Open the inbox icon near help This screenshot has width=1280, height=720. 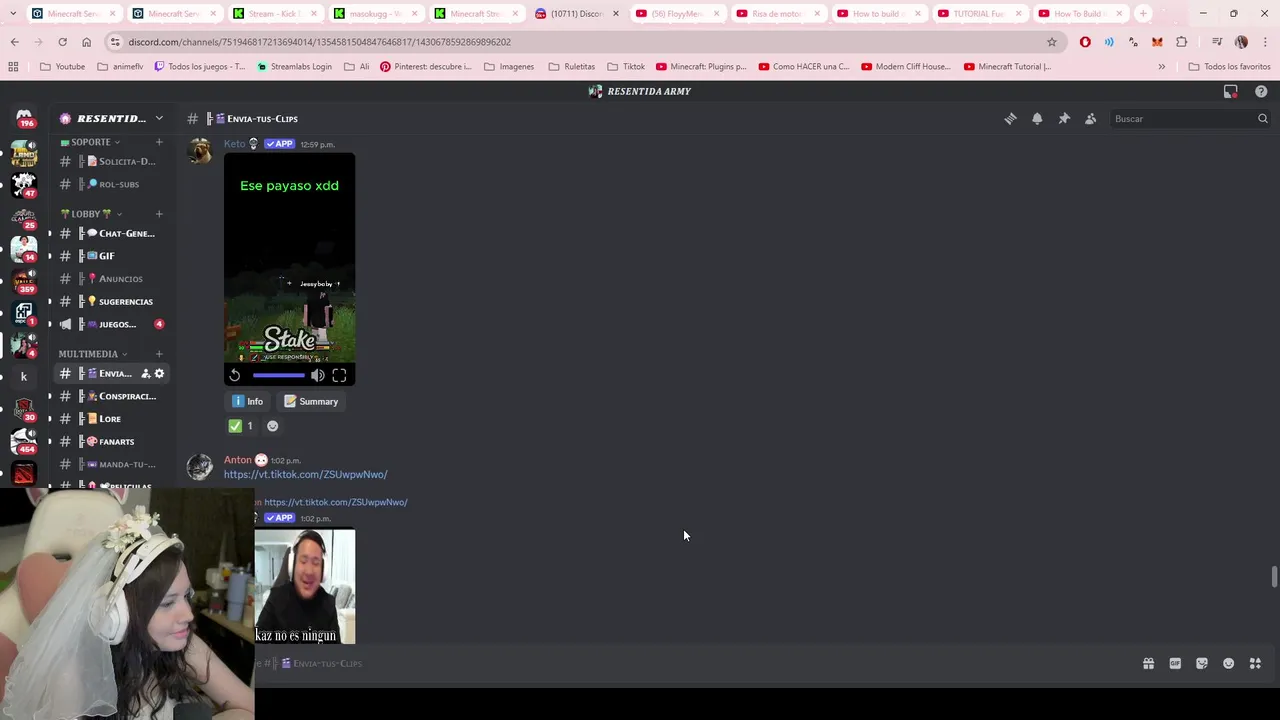coord(1231,91)
